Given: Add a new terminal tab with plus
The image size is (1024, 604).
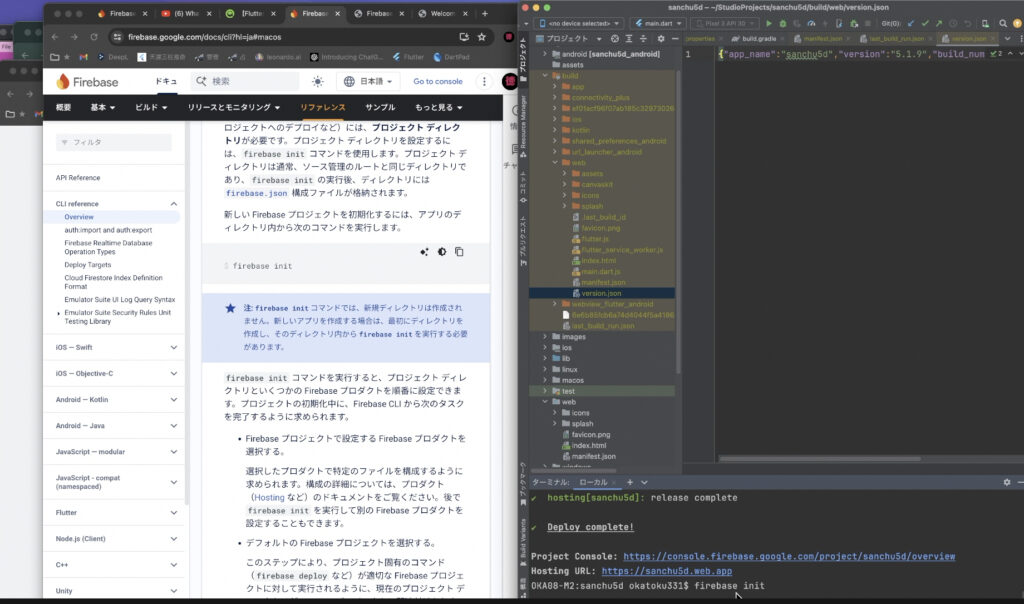Looking at the screenshot, I should pos(629,482).
